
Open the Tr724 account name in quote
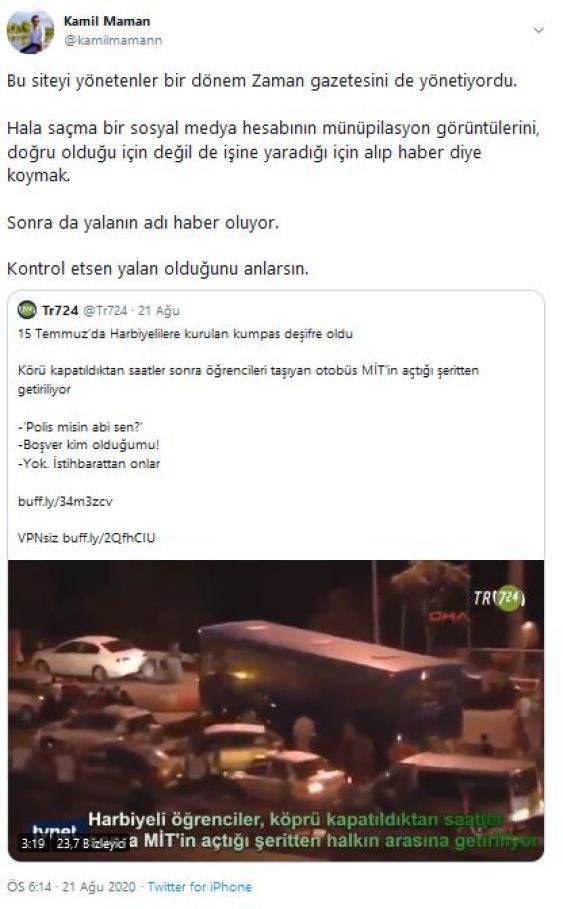click(x=60, y=311)
